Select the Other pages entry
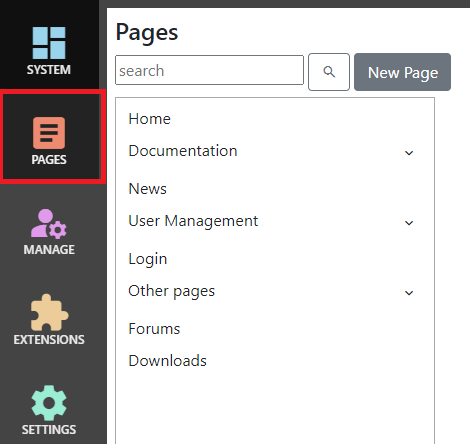Screen dimensions: 470x444 pos(172,291)
